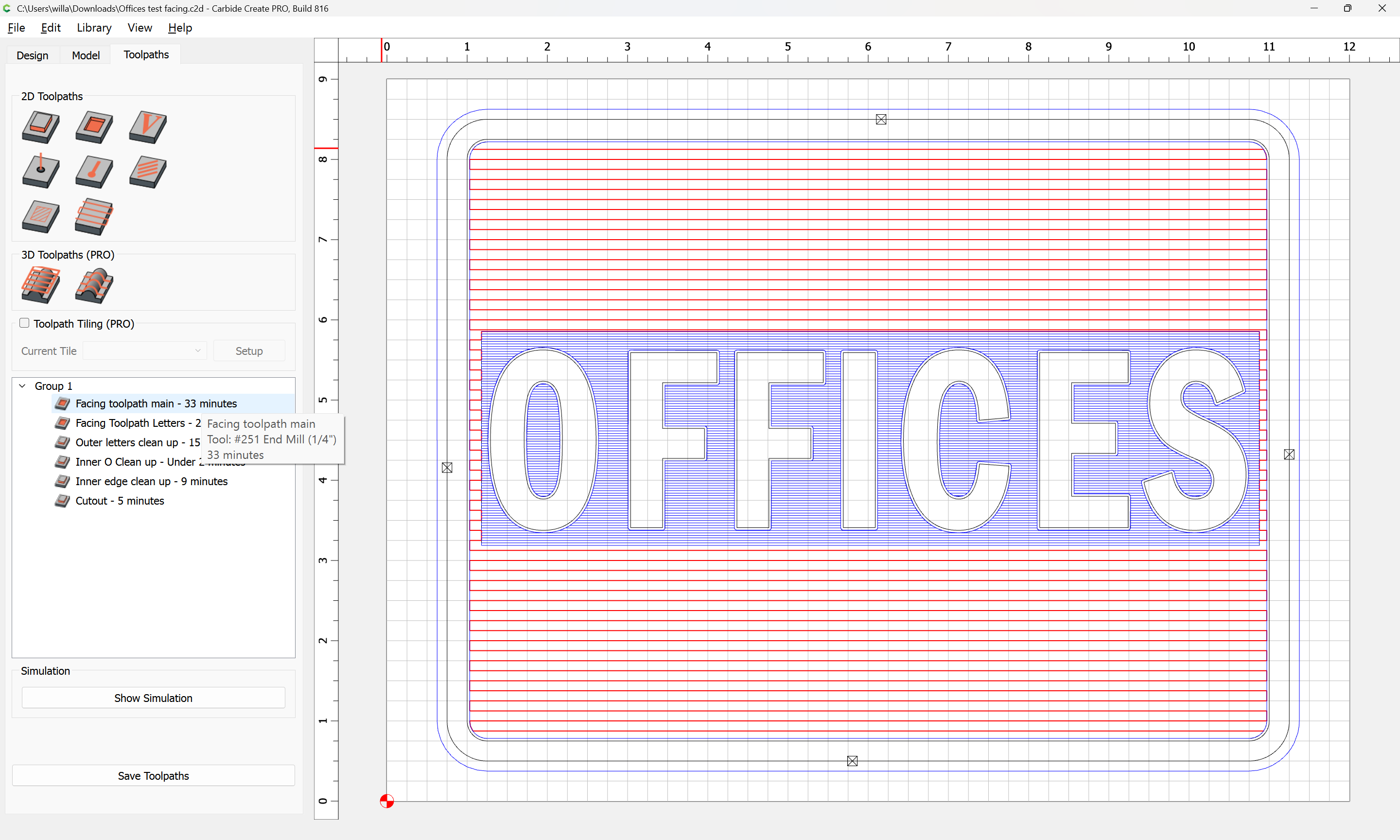This screenshot has height=840, width=1400.
Task: Select the Engrave toolpath icon
Action: click(93, 172)
